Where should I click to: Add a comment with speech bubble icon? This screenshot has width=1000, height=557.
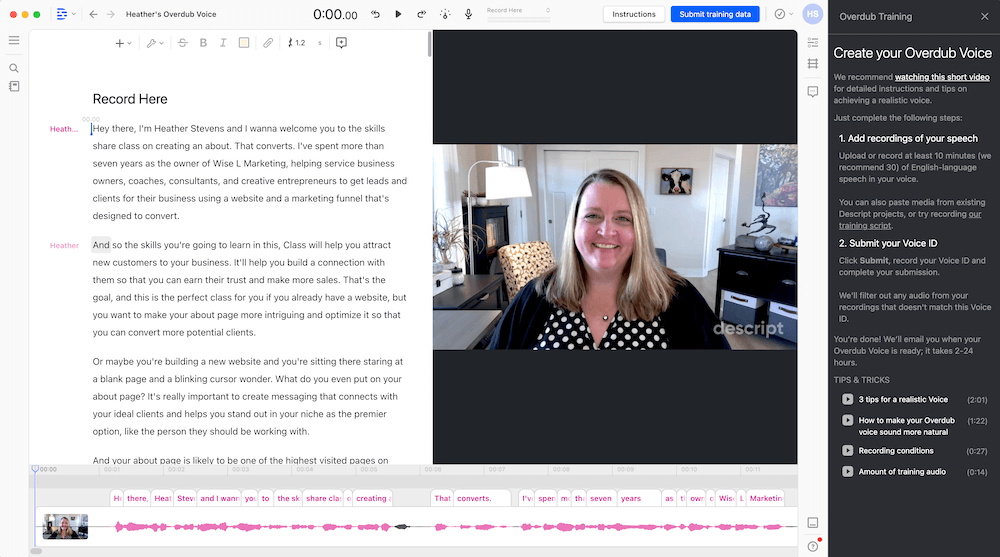pos(341,43)
